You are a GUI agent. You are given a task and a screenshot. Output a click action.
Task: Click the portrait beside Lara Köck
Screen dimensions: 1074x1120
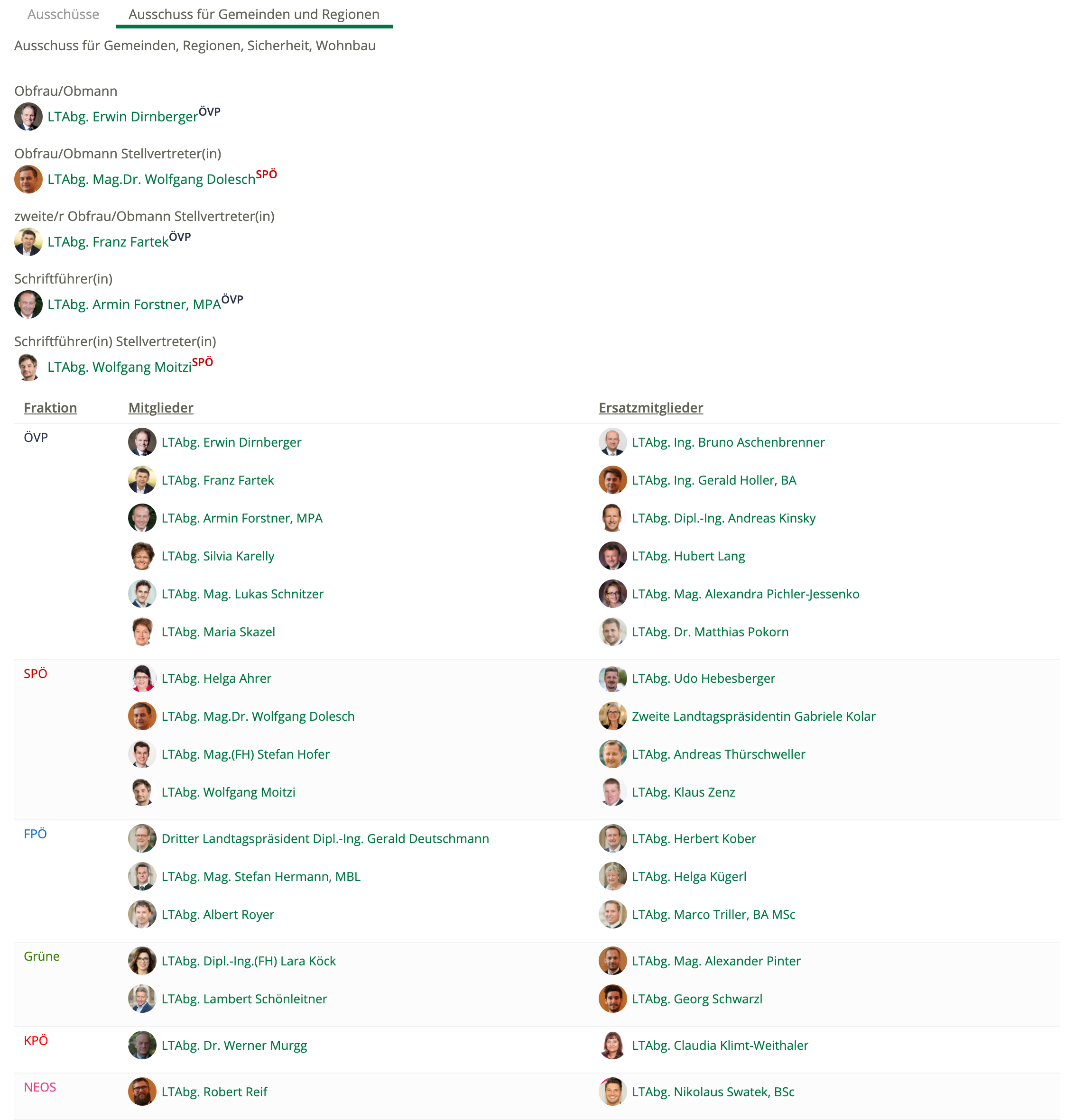click(x=142, y=961)
